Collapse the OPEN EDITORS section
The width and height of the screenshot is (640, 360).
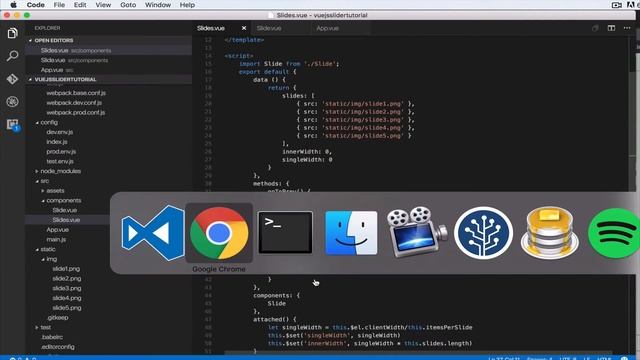click(x=53, y=40)
